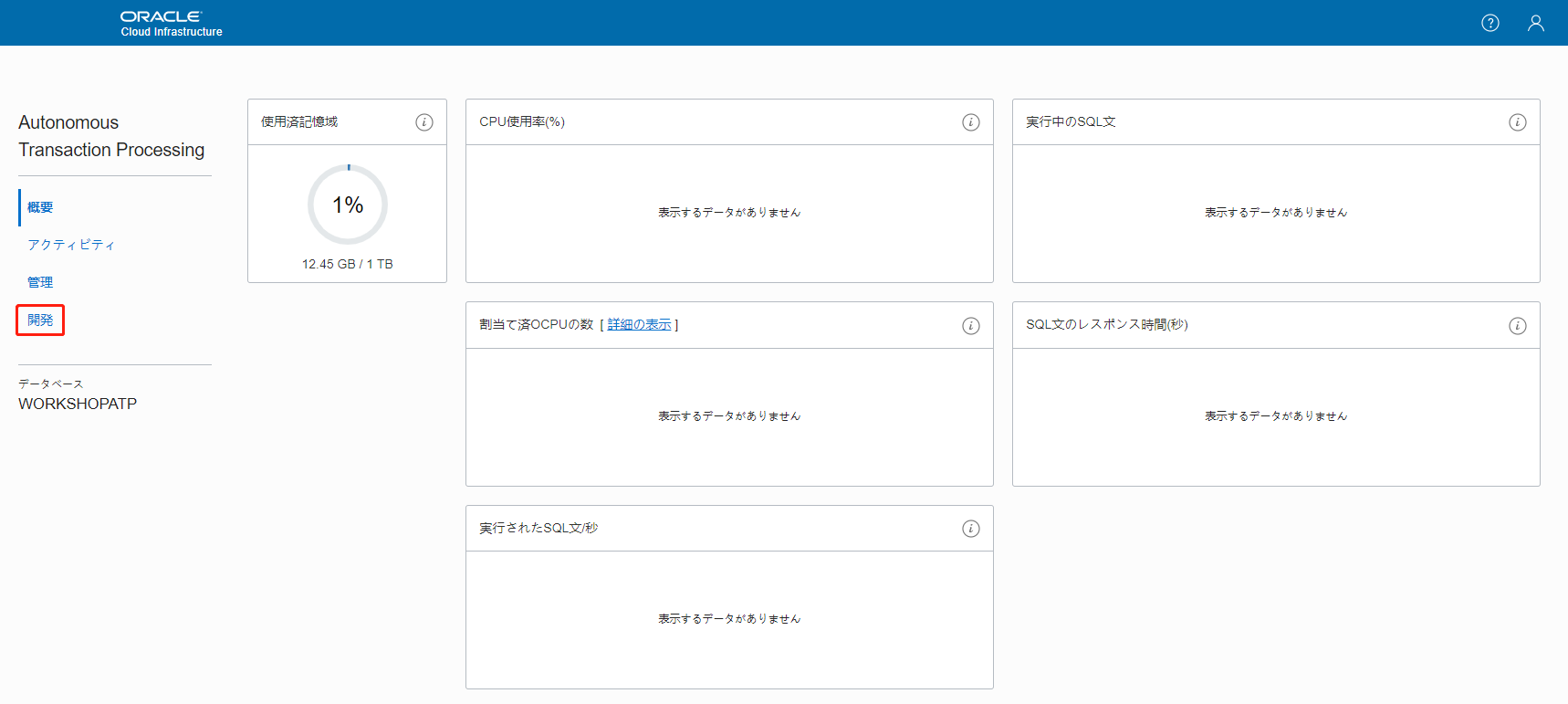Click the Autonomous Transaction Processing heading
1568x704 pixels.
click(111, 136)
